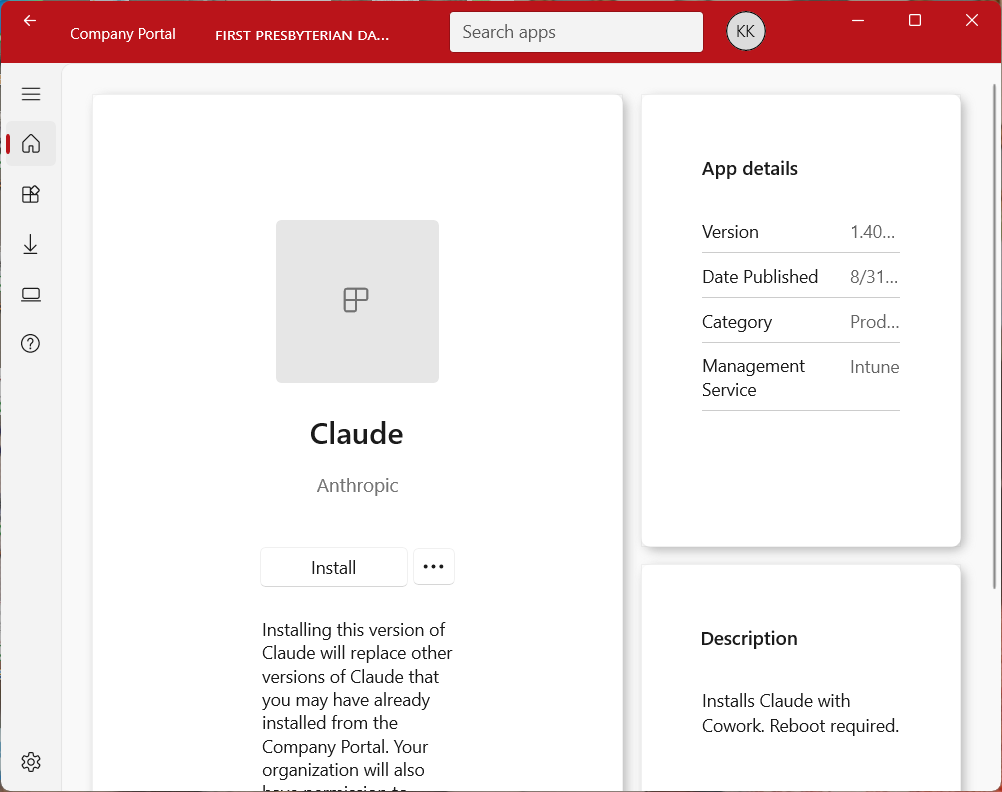Screen dimensions: 1002x792
Task: Click the App details heading
Action: 750,169
